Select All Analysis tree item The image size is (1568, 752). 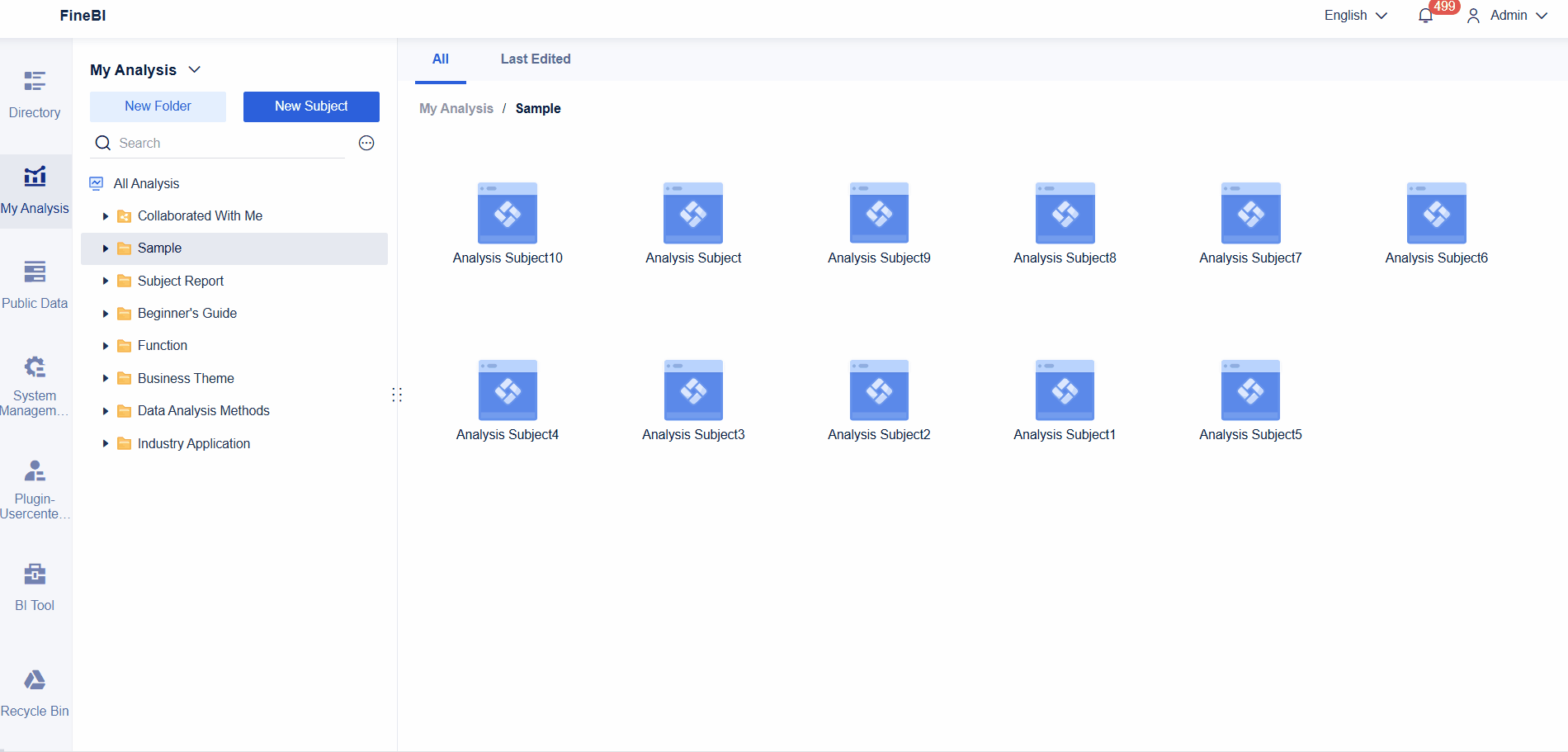coord(146,183)
